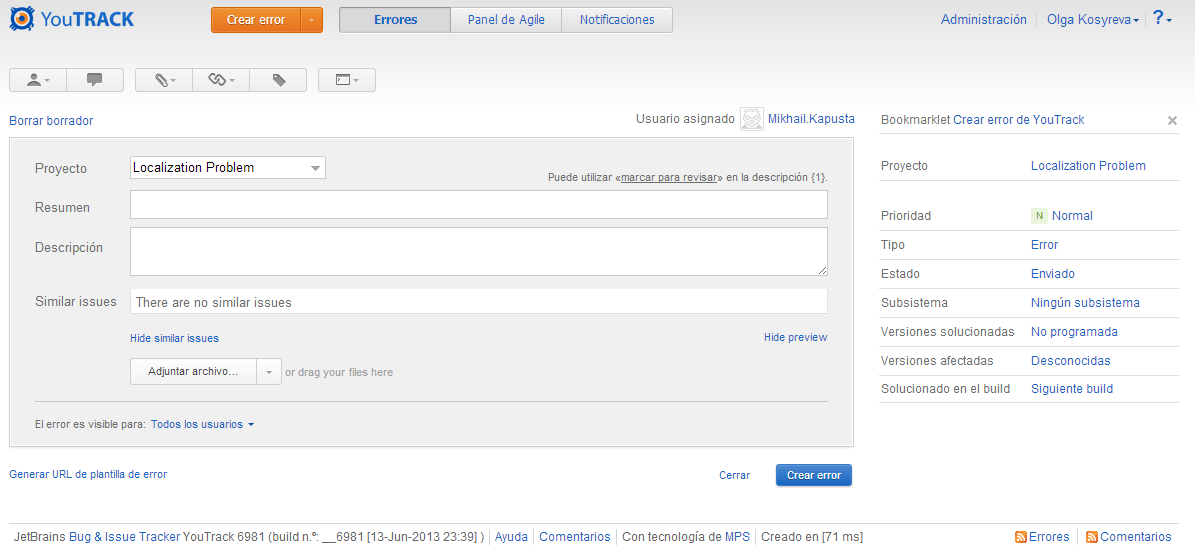Screen dimensions: 1195x558
Task: Click orange Crear error button at top
Action: [x=256, y=20]
